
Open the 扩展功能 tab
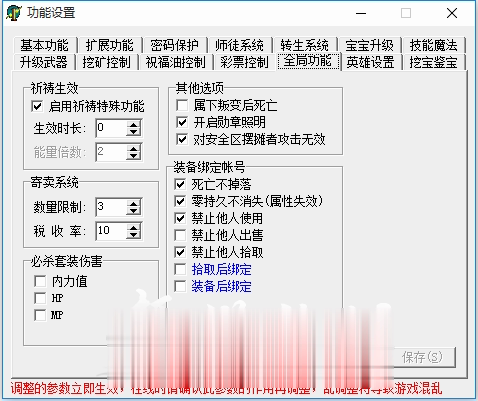tap(110, 45)
